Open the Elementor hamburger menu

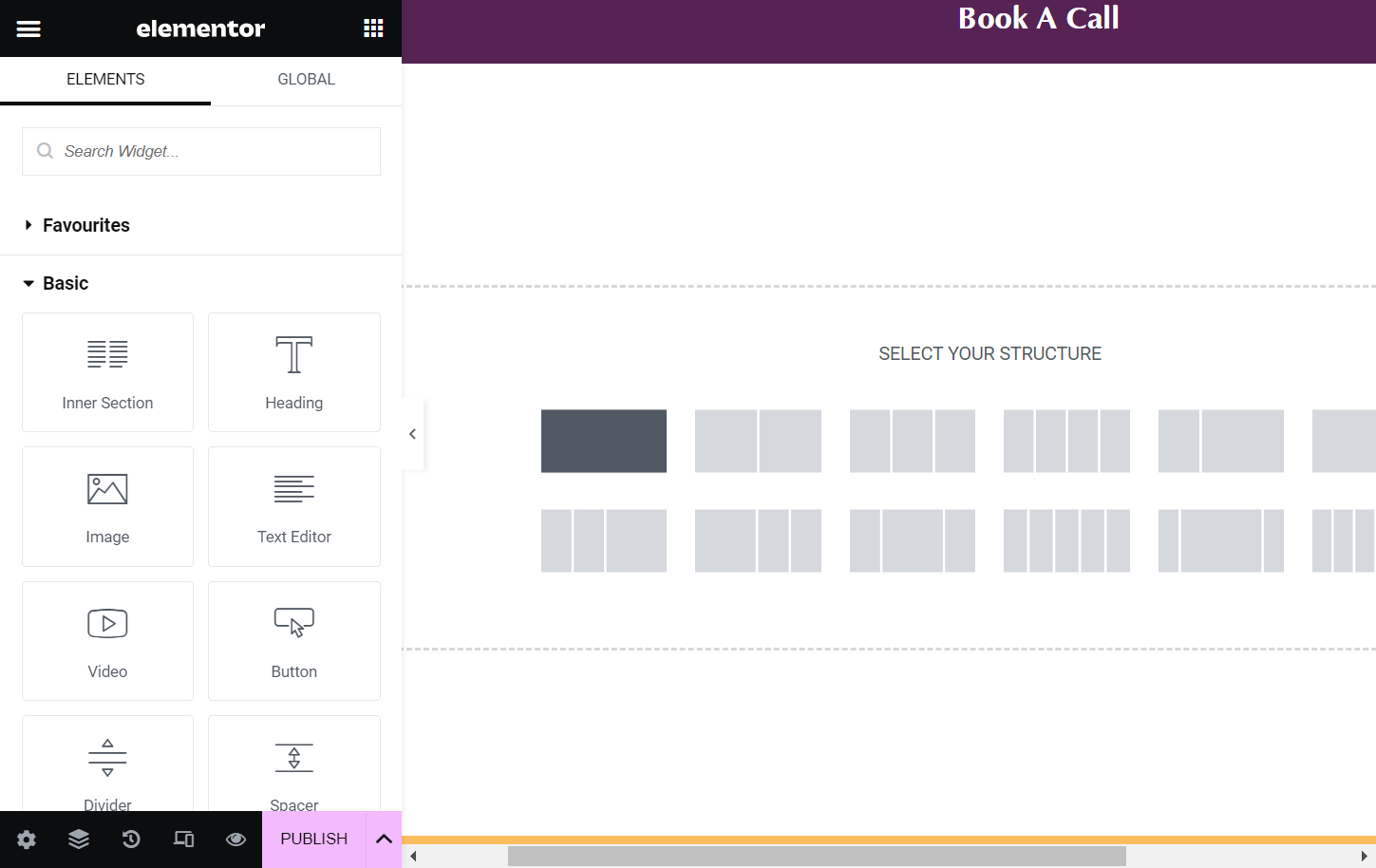28,28
